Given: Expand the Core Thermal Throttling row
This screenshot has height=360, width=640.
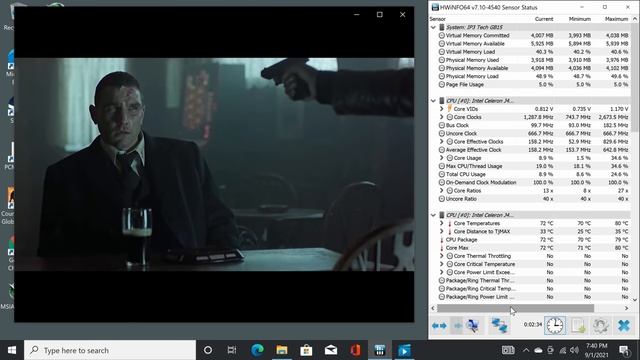Looking at the screenshot, I should (x=441, y=256).
